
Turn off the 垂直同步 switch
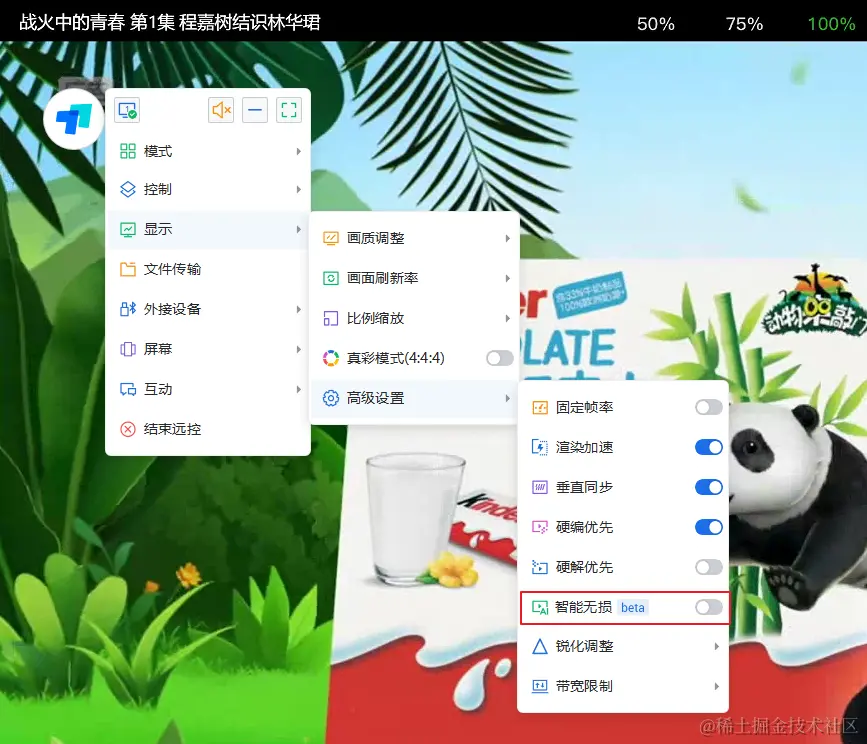(x=709, y=487)
